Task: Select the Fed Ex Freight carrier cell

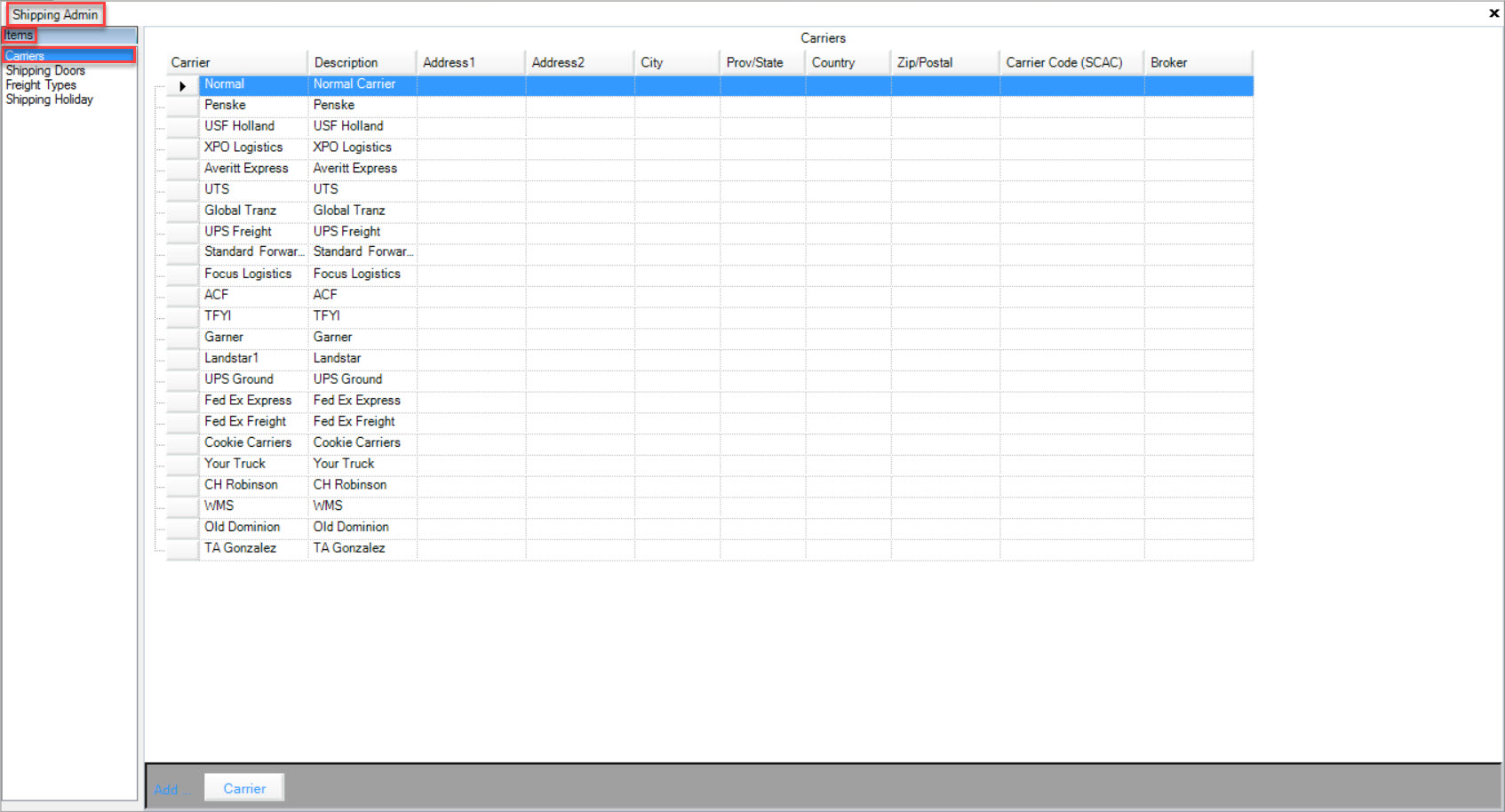Action: [x=253, y=422]
